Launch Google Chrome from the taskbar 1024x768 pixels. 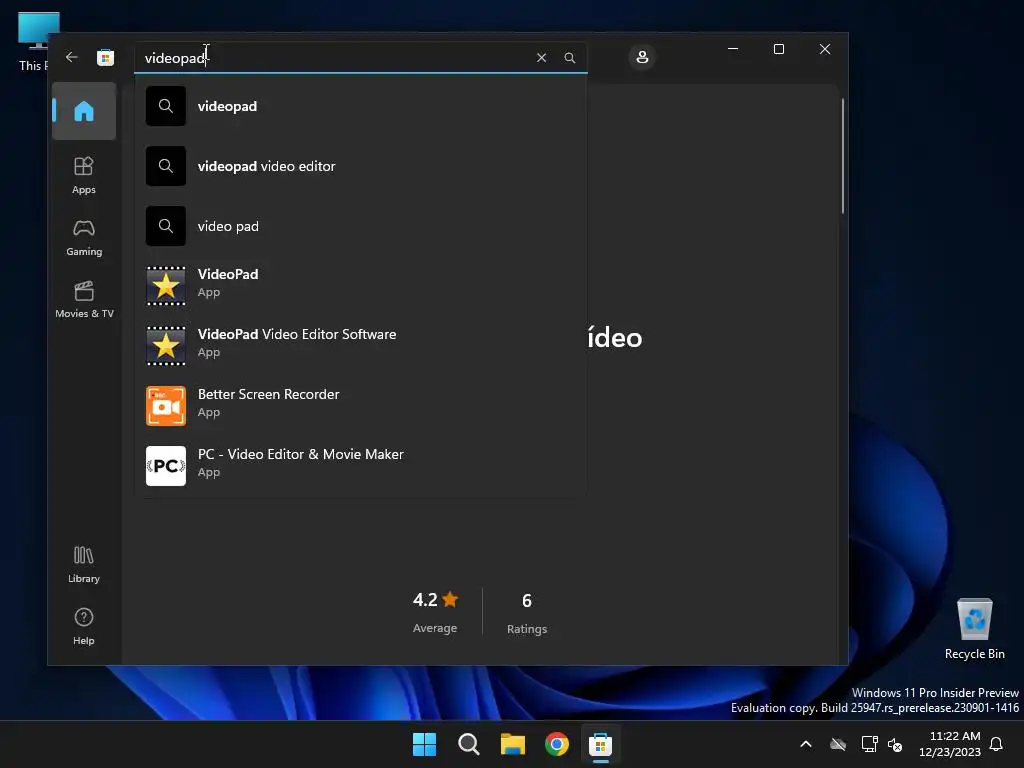pos(557,744)
